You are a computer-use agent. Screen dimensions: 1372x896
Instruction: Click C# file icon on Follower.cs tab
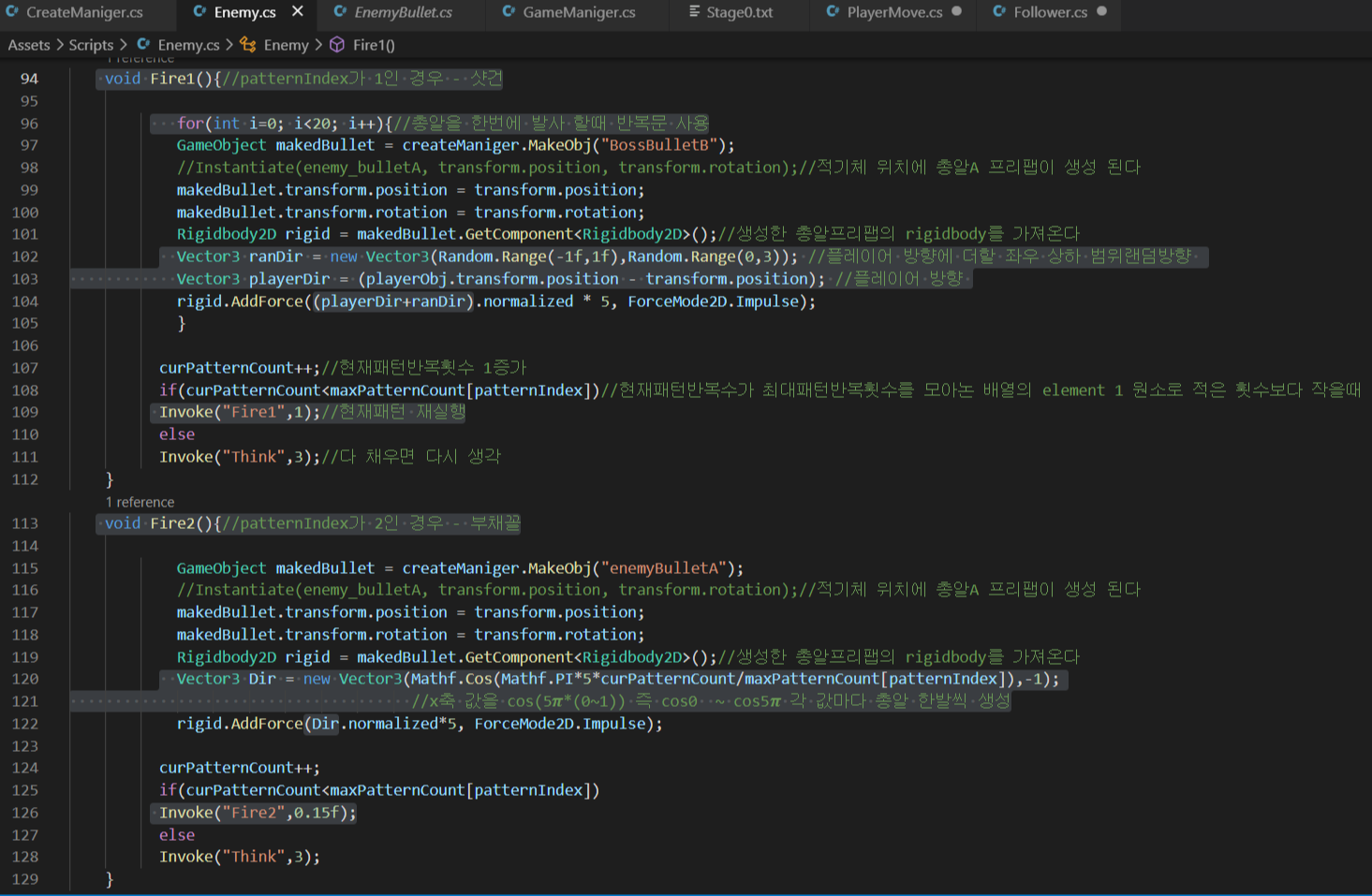999,11
